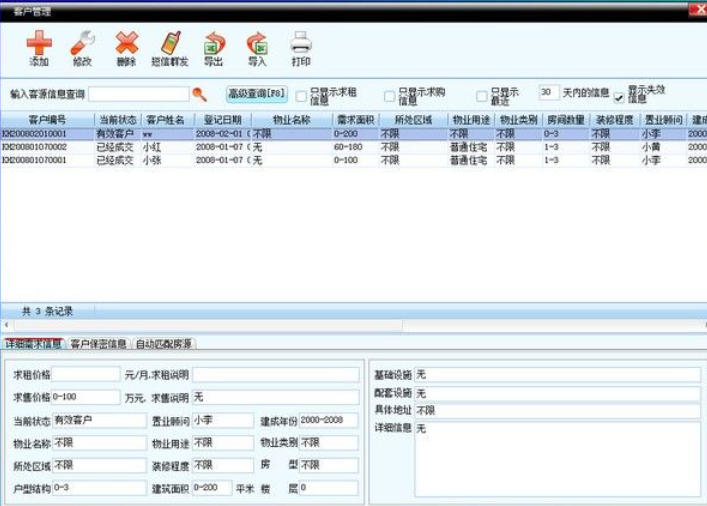Enable the 只显示求租信息 checkbox
707x506 pixels.
pos(301,94)
